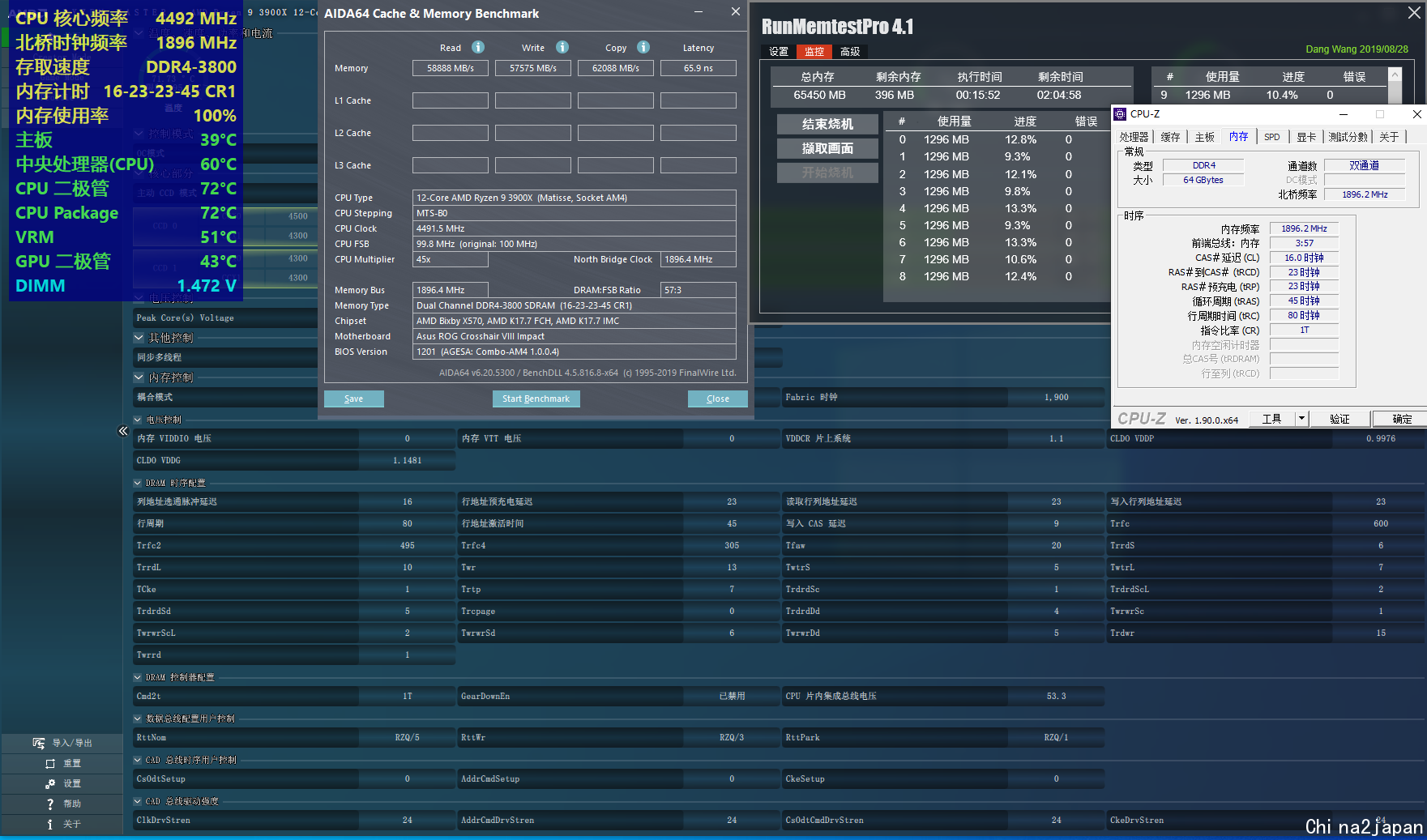Click the Fabric 时钟 value 1,900

(1057, 397)
